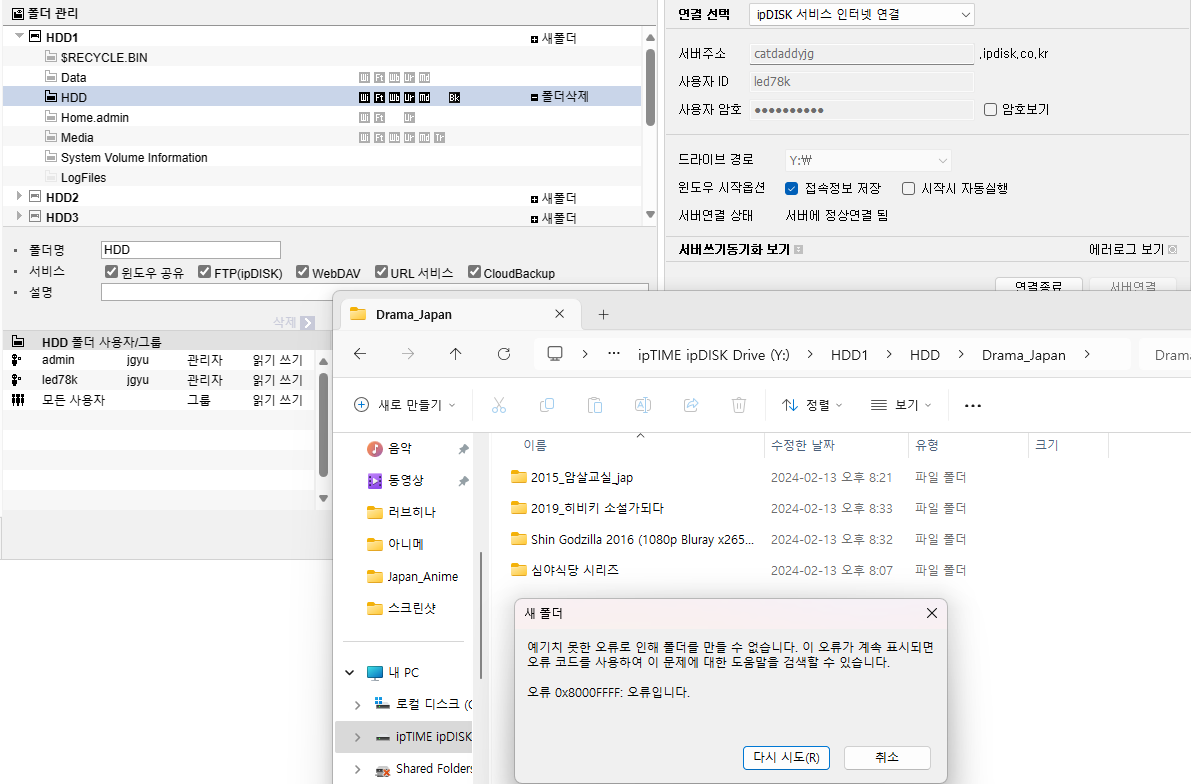
Task: Uncheck 접속정보 저장 checkbox
Action: coord(791,188)
